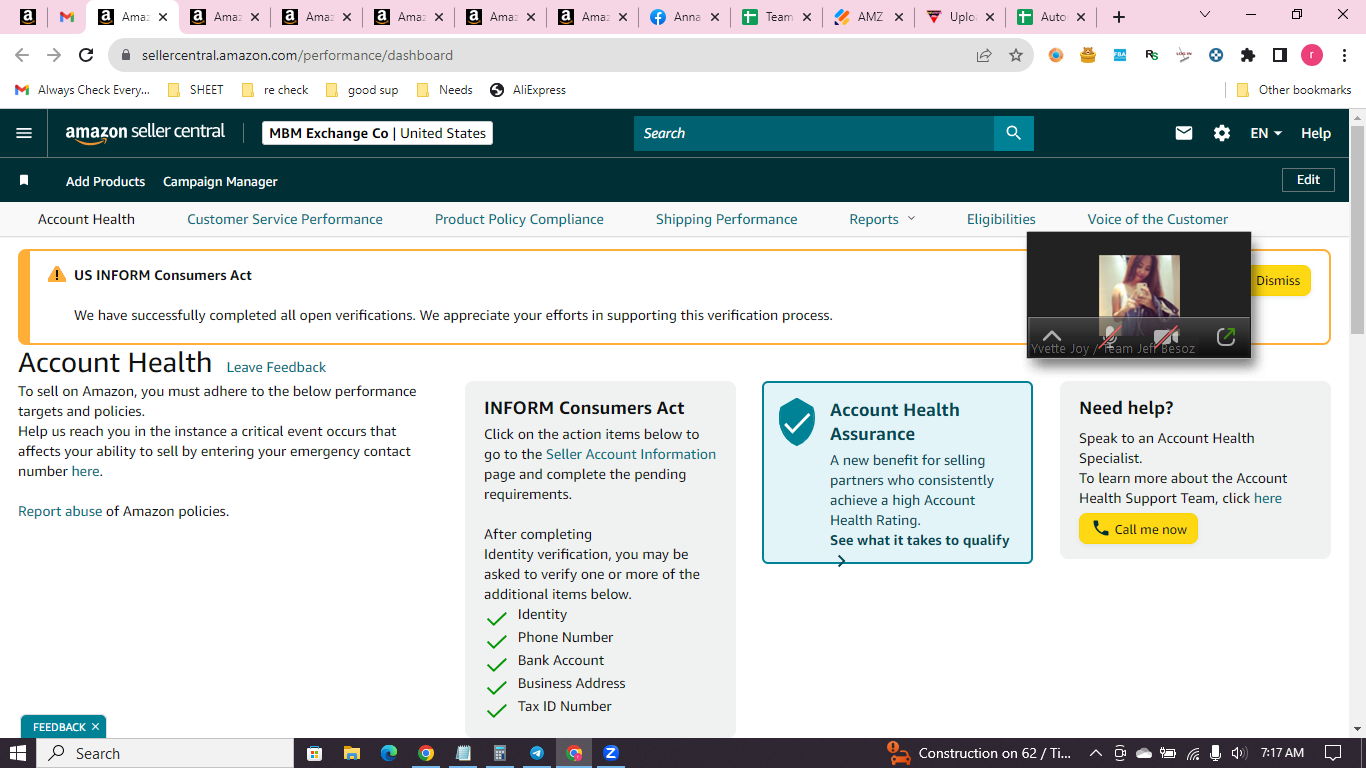Click the bear honey pot extension icon
The image size is (1366, 768).
point(1088,55)
